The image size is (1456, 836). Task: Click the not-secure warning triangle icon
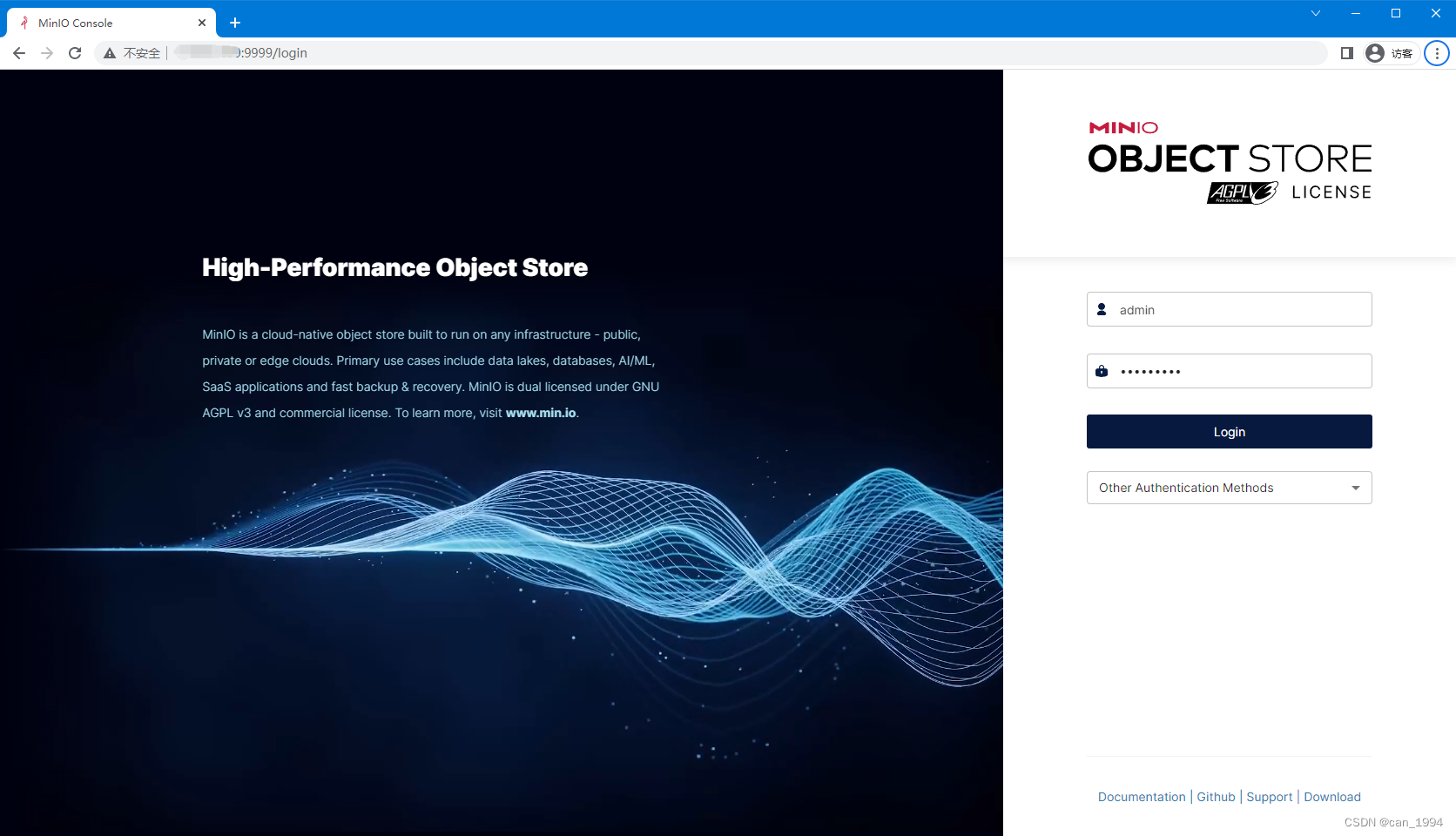[x=110, y=53]
